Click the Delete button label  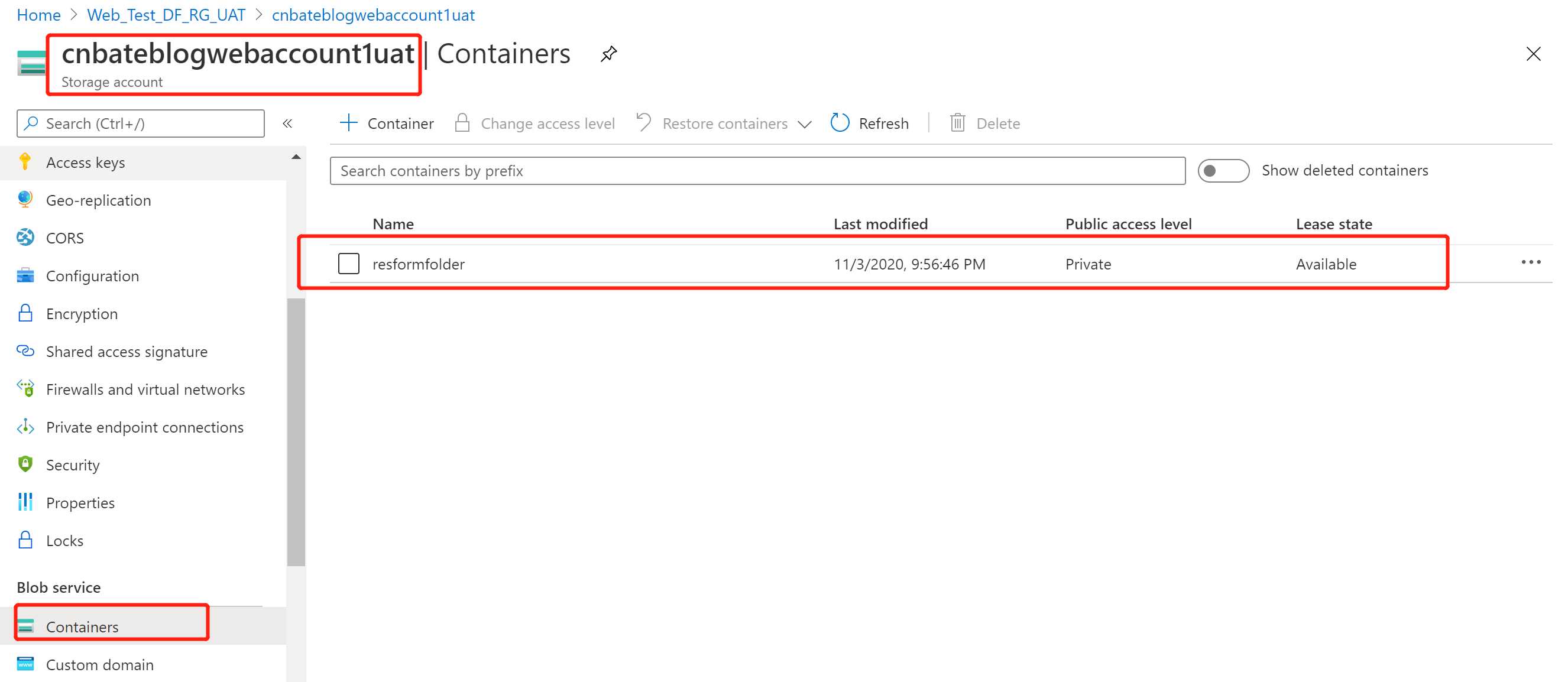tap(997, 124)
